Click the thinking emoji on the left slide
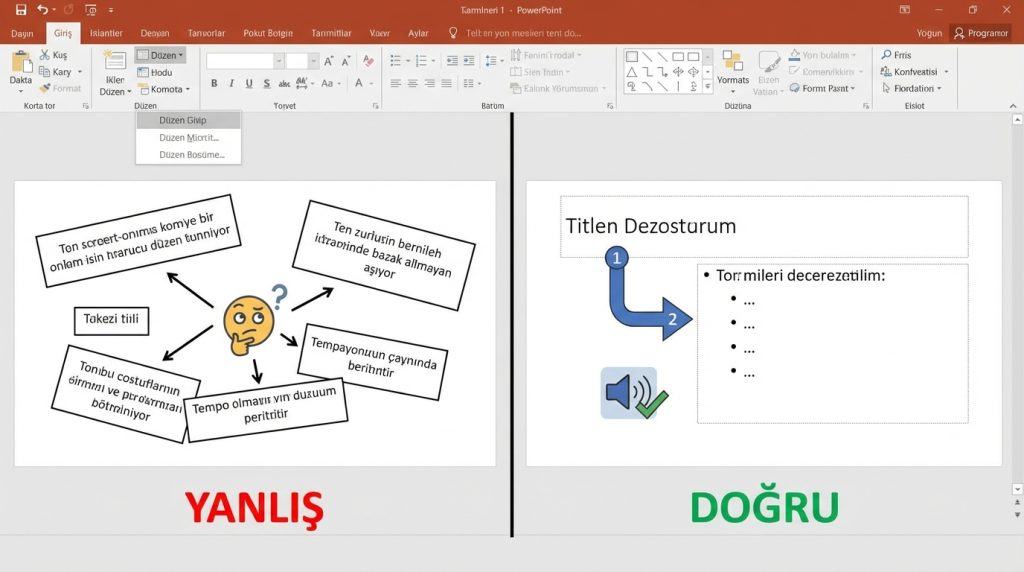The width and height of the screenshot is (1024, 572). [249, 325]
